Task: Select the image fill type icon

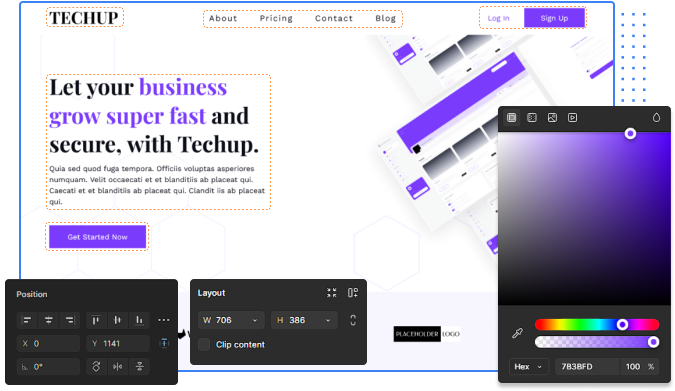Action: [x=552, y=118]
